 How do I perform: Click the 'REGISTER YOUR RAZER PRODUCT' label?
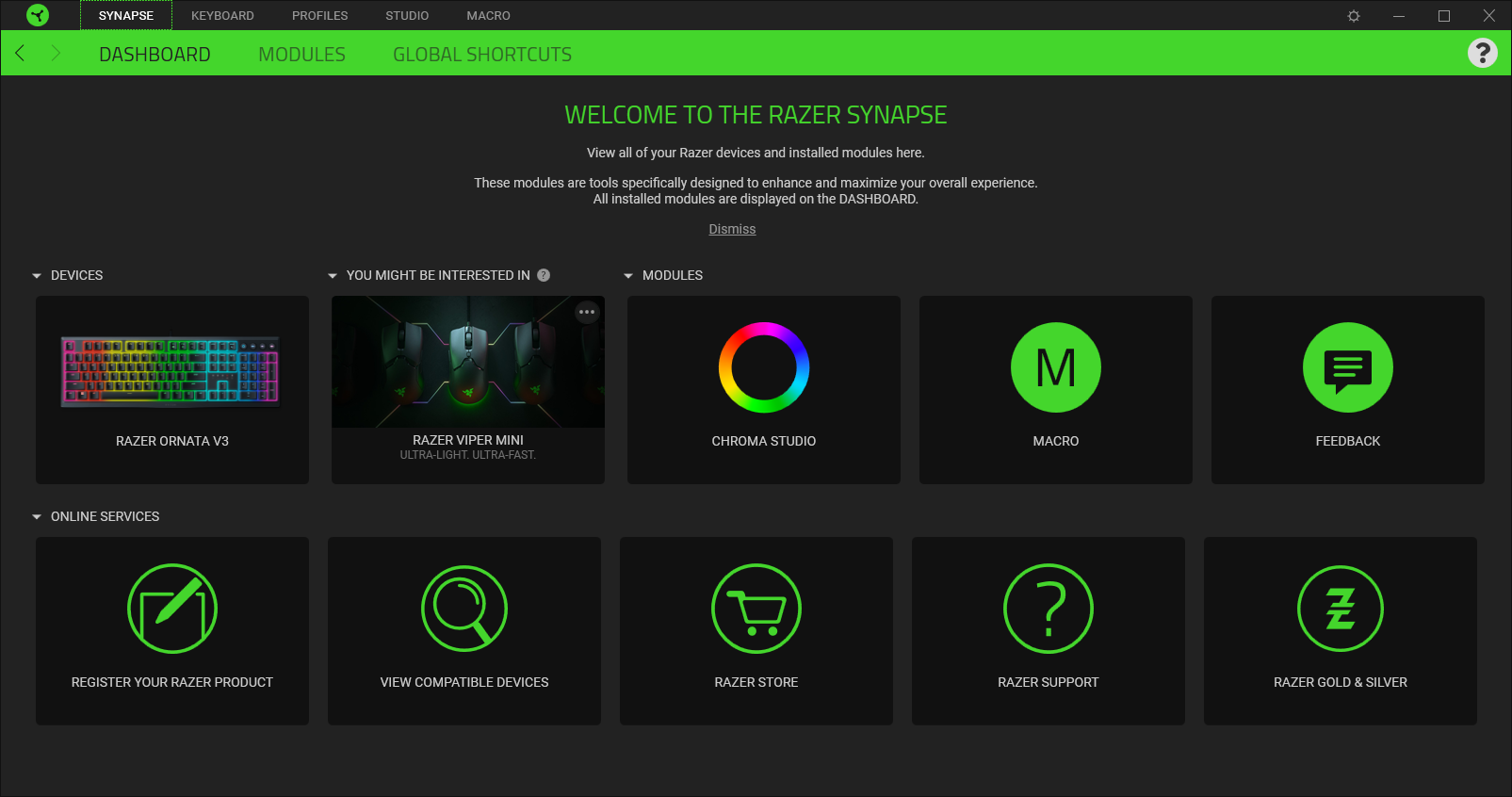(172, 682)
